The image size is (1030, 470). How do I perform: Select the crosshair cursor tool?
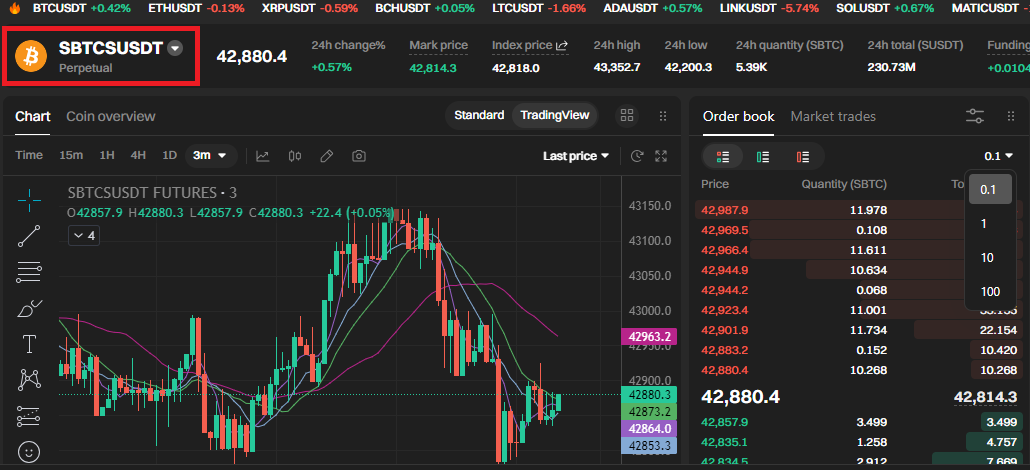[30, 199]
